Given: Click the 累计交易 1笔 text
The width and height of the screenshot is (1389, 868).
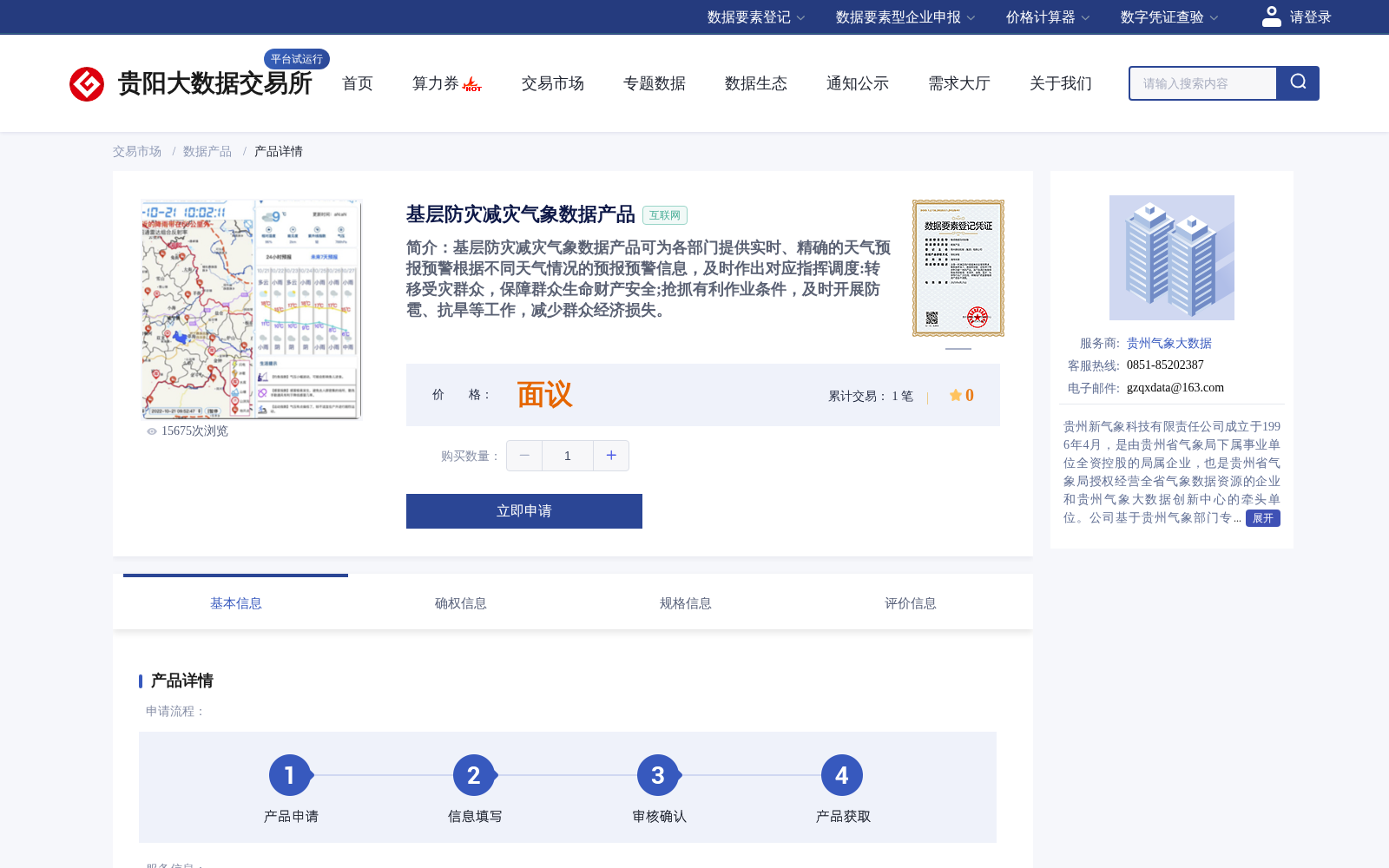Looking at the screenshot, I should point(871,396).
